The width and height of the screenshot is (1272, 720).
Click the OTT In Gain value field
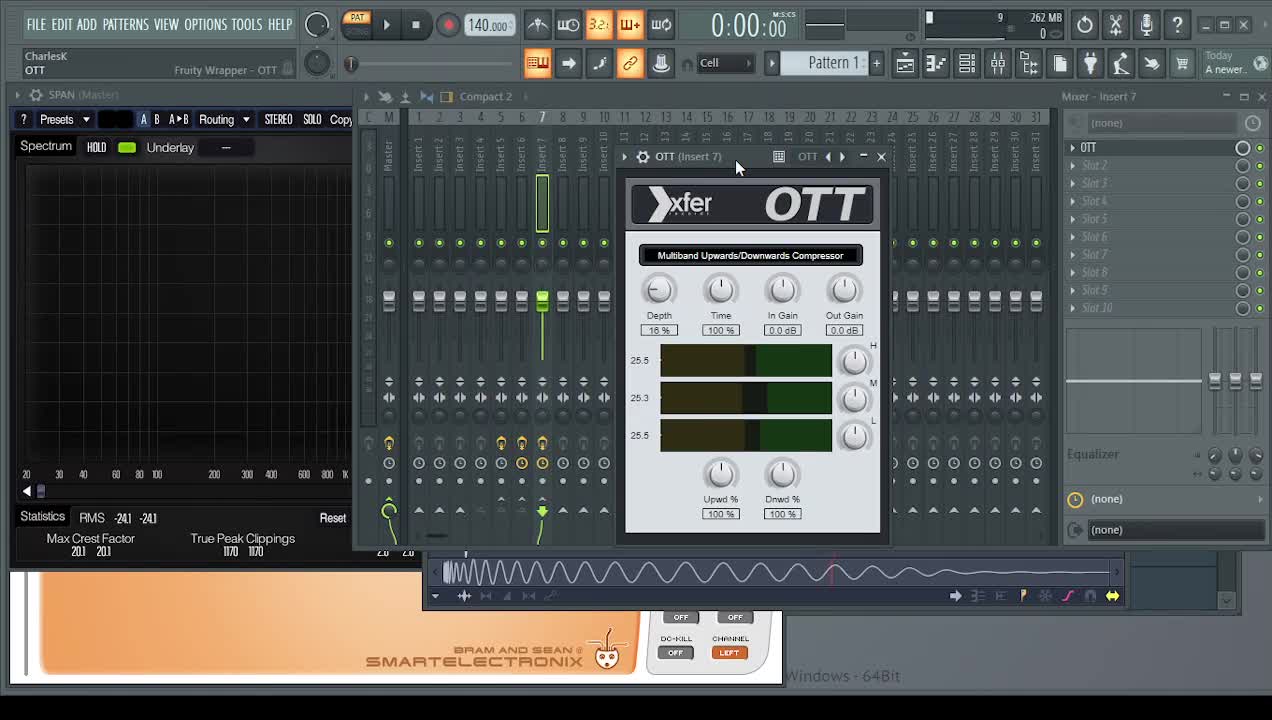point(782,330)
